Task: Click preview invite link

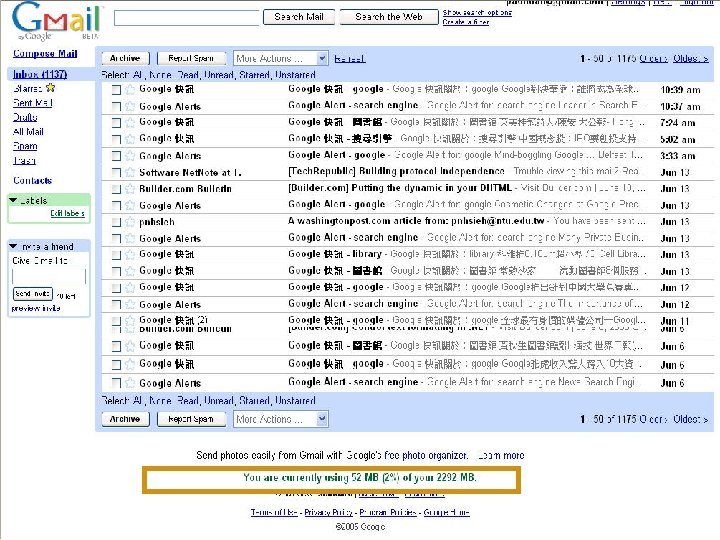Action: [36, 308]
